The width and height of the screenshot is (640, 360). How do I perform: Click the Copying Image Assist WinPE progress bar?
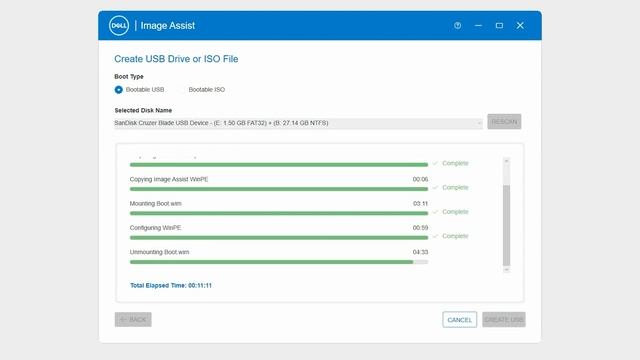(279, 189)
